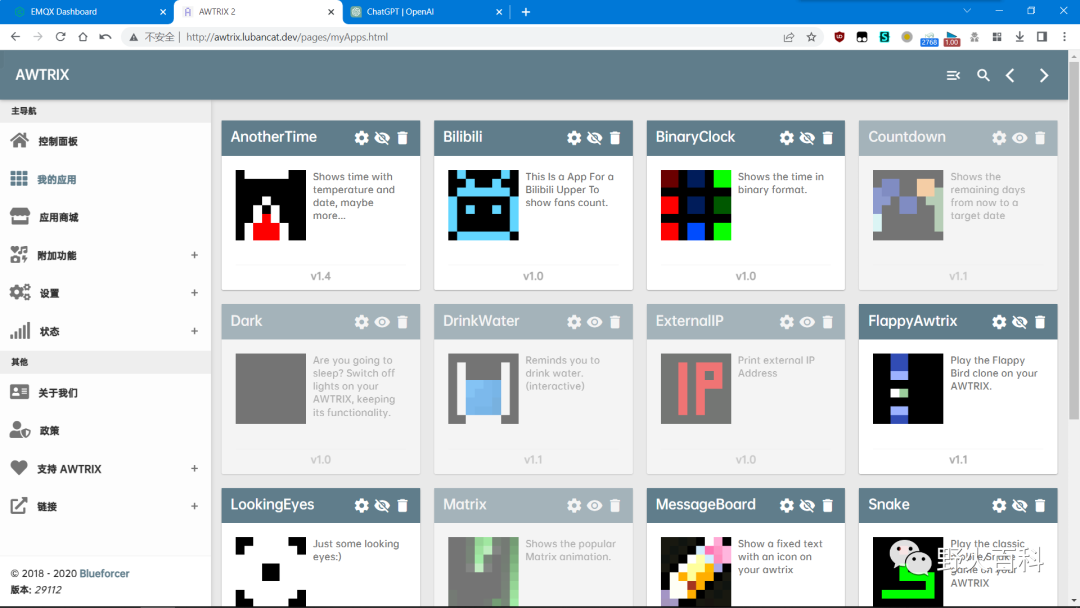The image size is (1080, 608).
Task: Toggle LookingEyes visibility
Action: click(x=382, y=505)
